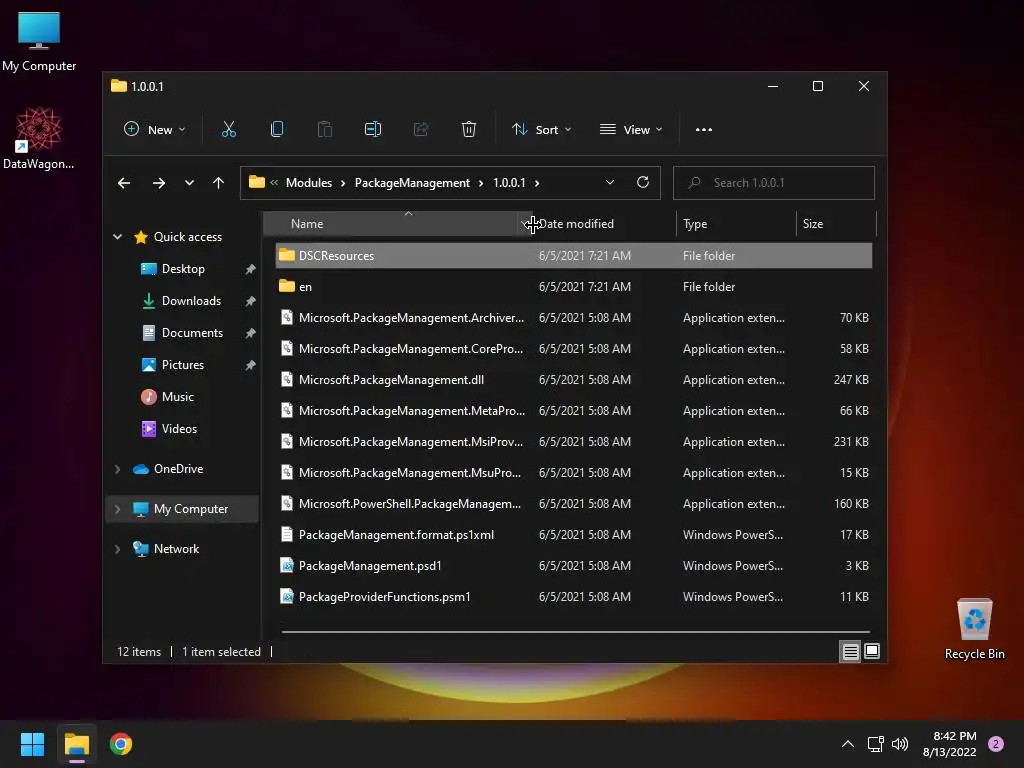Select Microsoft.PowerShell.PackageManagem file

pyautogui.click(x=574, y=504)
